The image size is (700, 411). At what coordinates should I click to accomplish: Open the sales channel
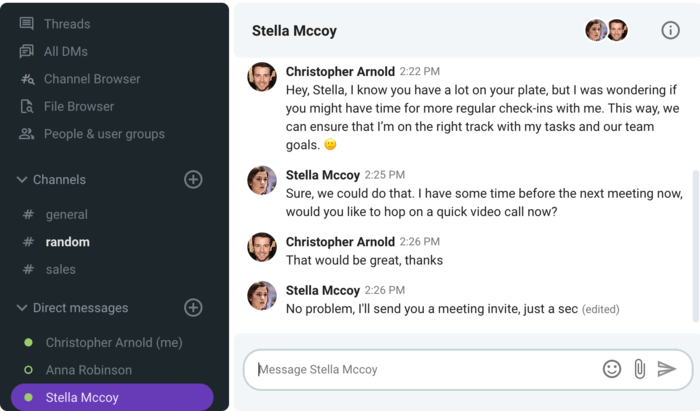60,269
